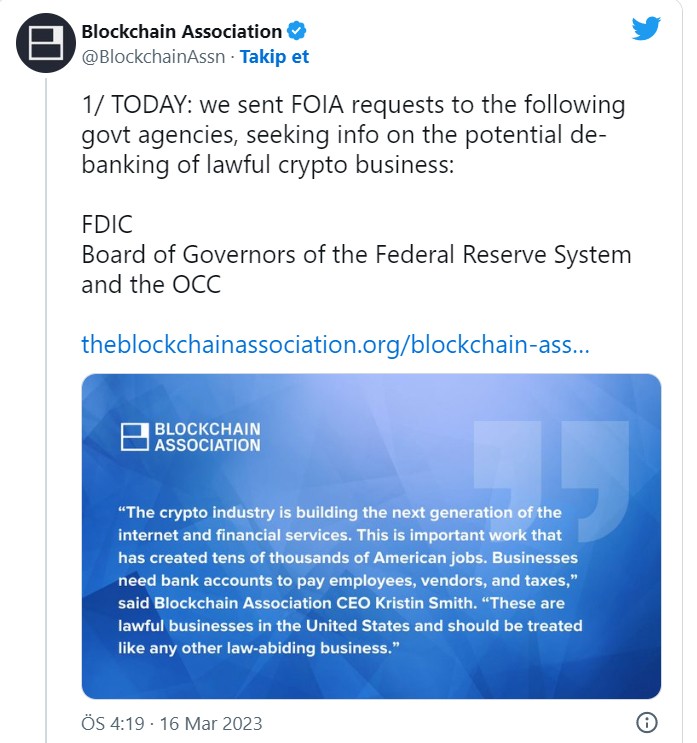
Task: Click the FDIC line in the tweet
Action: (x=107, y=224)
